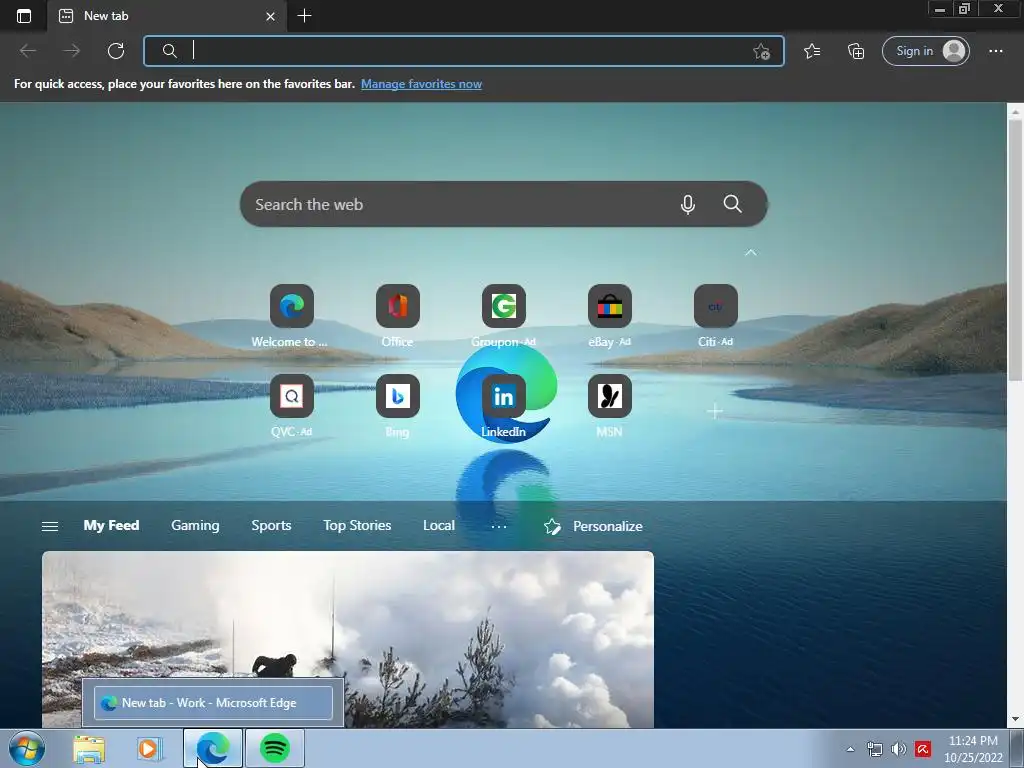Open the Citi quick link tile
This screenshot has height=768, width=1024.
tap(716, 306)
